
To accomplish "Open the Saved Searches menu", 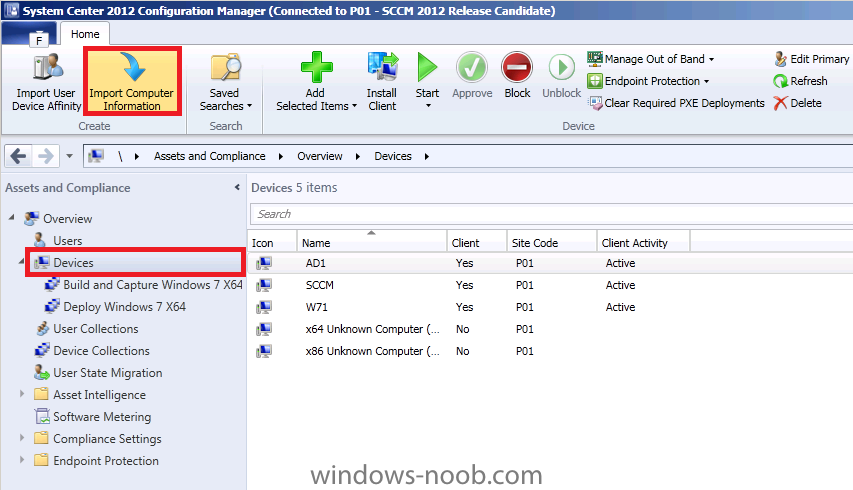I will click(225, 82).
